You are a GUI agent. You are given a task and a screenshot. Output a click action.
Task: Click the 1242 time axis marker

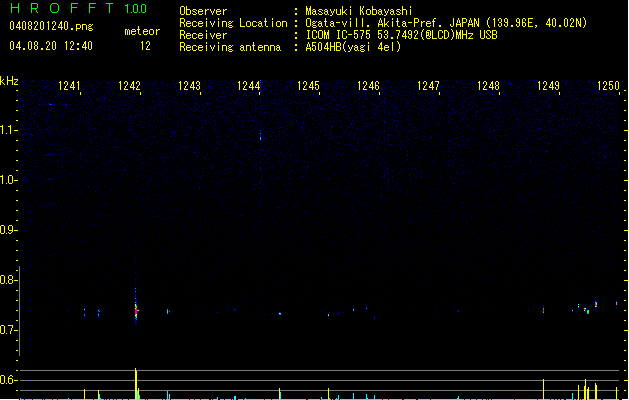(x=129, y=86)
